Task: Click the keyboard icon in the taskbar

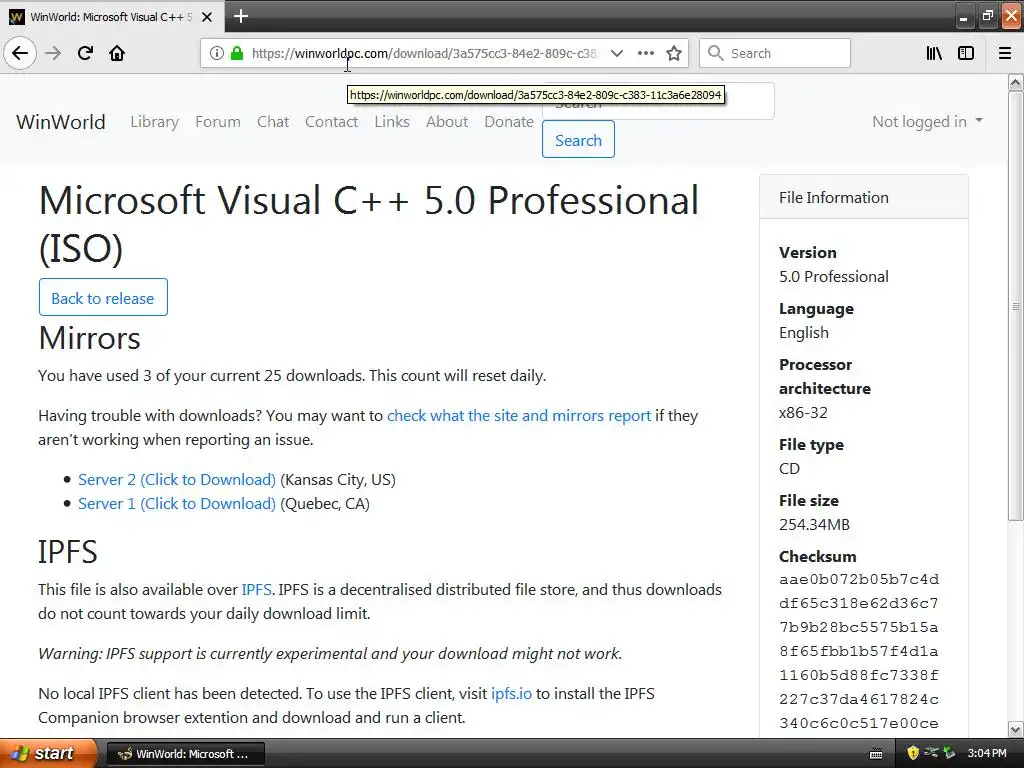Action: pyautogui.click(x=876, y=754)
